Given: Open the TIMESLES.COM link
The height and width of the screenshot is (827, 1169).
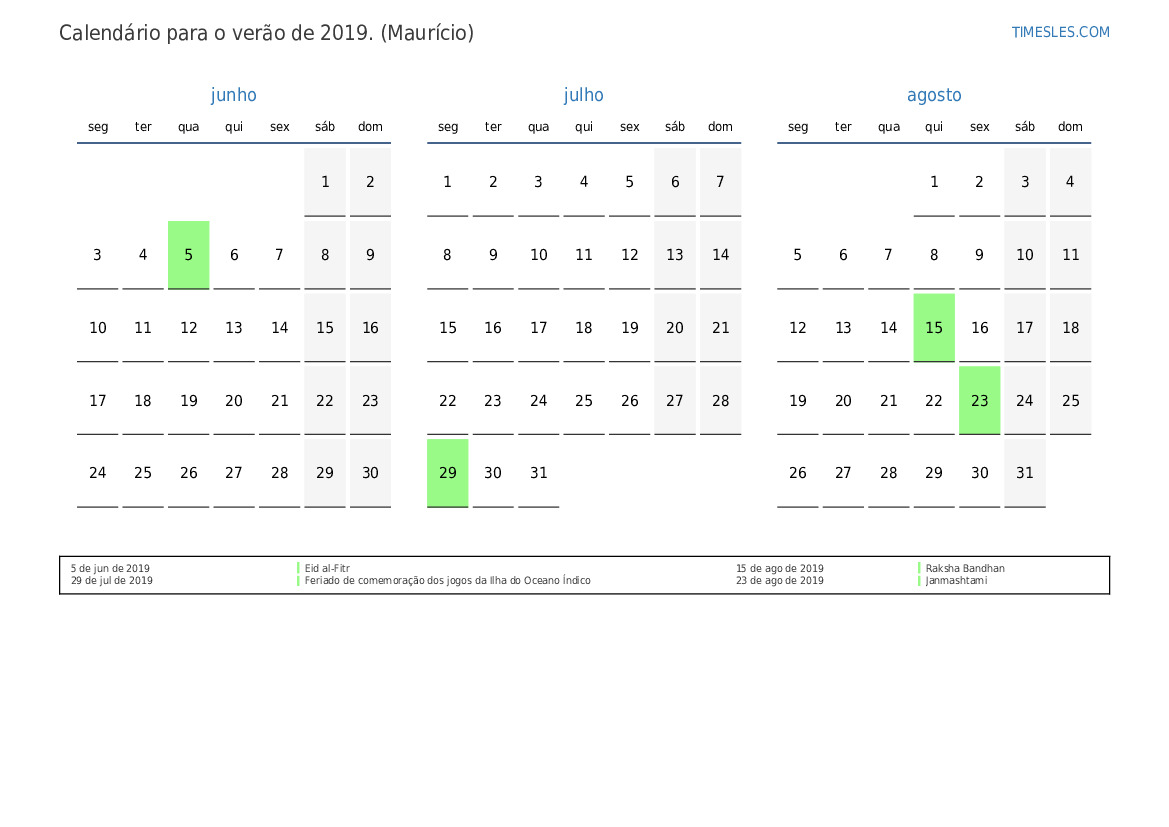Looking at the screenshot, I should click(1060, 32).
